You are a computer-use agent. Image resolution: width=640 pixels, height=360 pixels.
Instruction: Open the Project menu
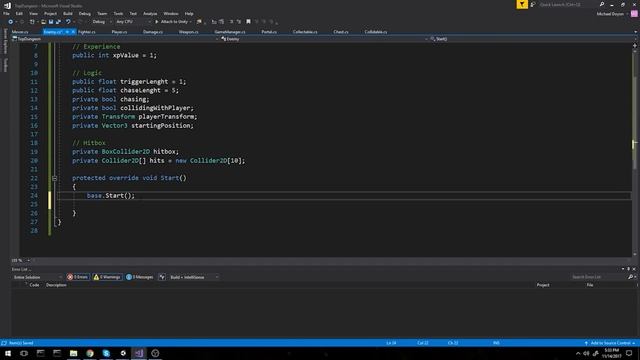pos(51,13)
